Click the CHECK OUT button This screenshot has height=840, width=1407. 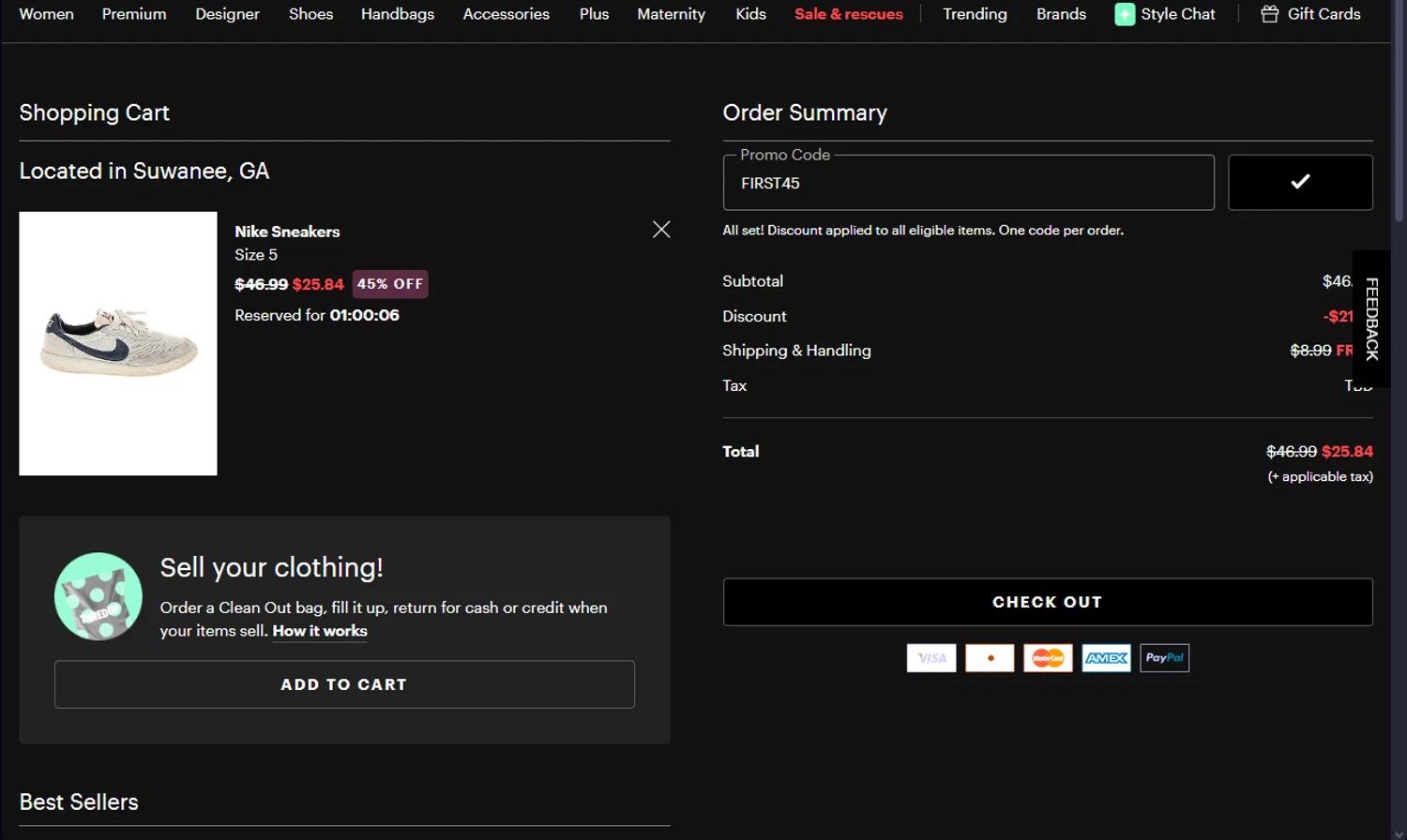(x=1048, y=602)
